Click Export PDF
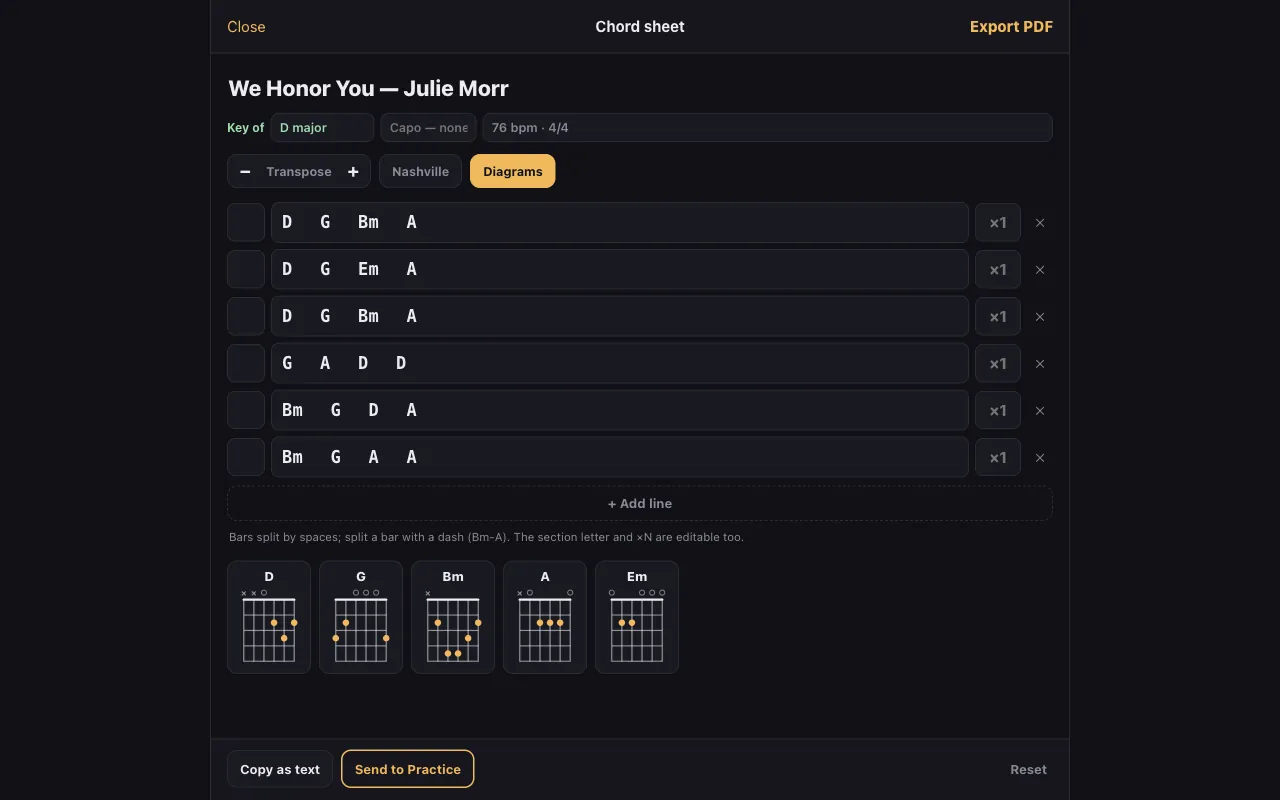 (x=1011, y=27)
